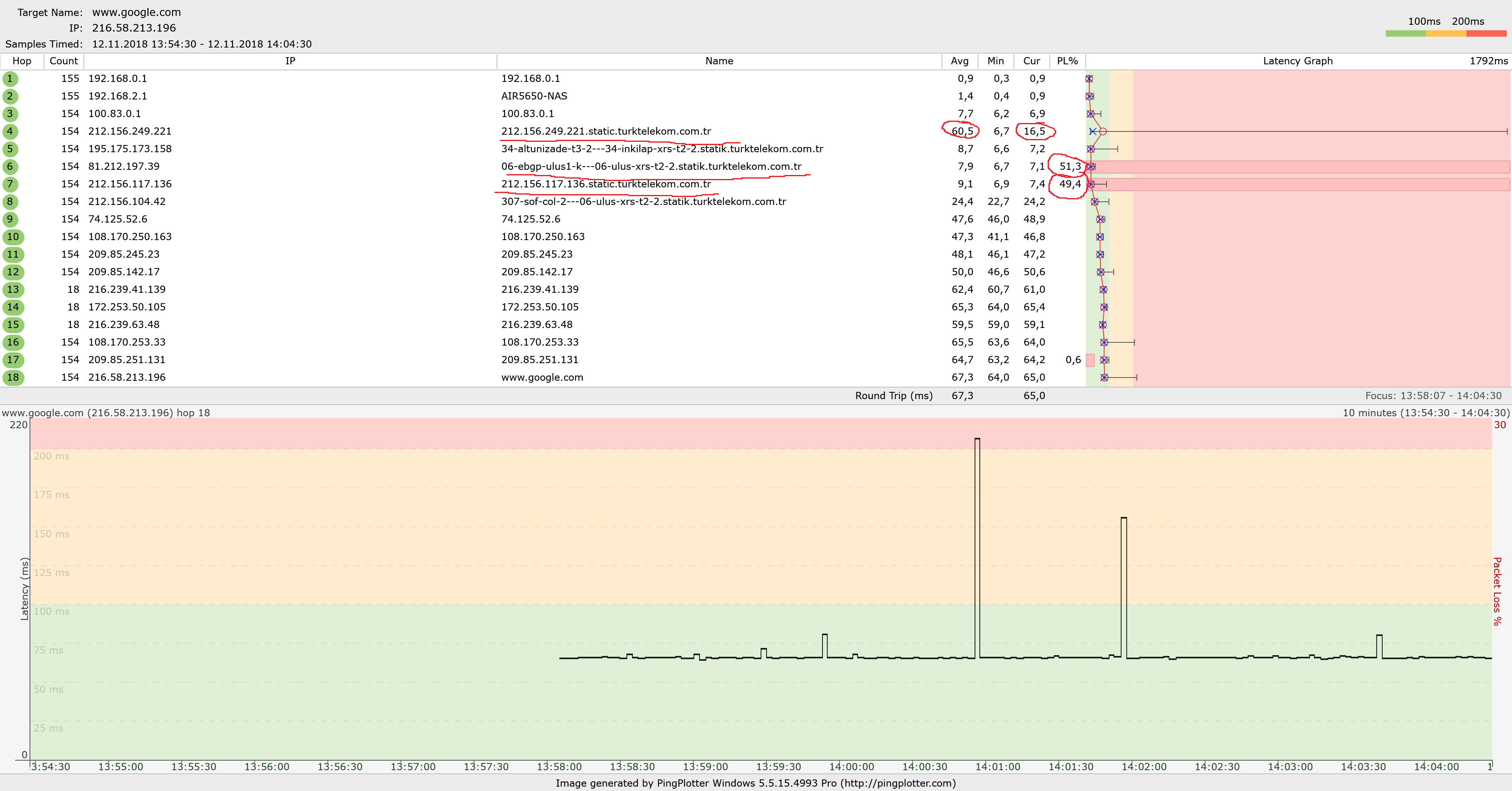Click the Name column header
This screenshot has width=1512, height=791.
tap(719, 61)
